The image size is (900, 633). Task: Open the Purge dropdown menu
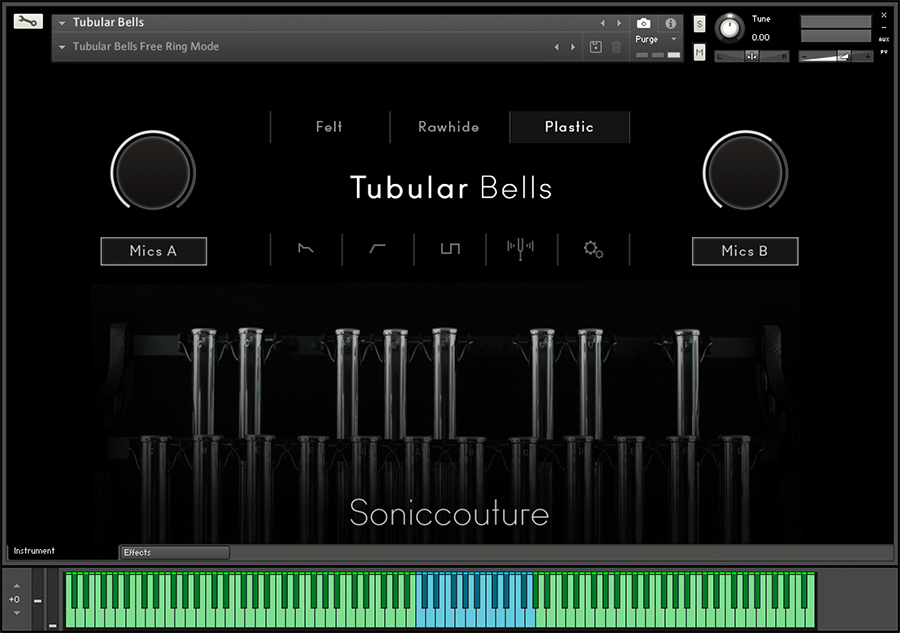click(656, 39)
